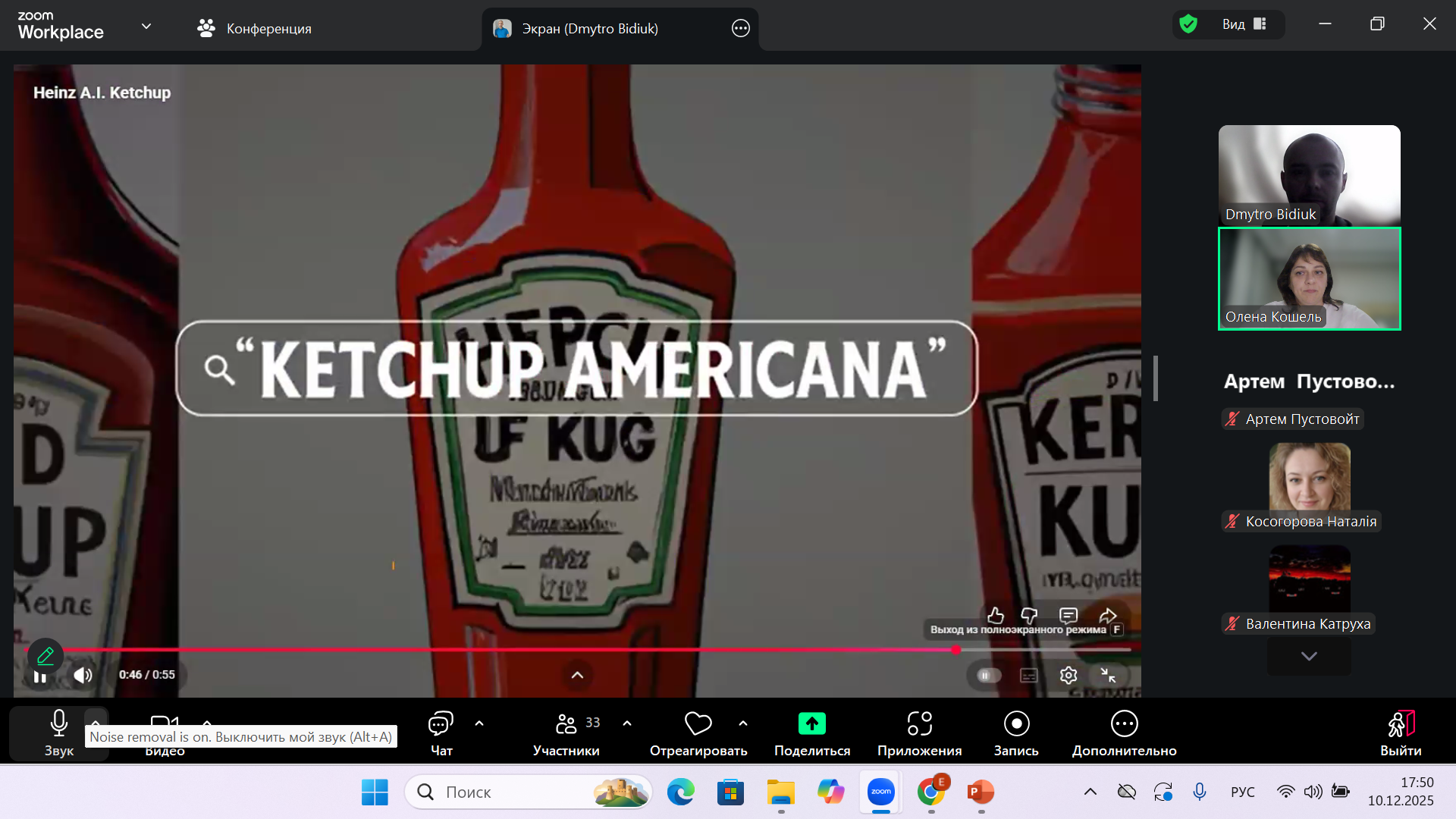Toggle the video autoplay switch

pos(988,675)
